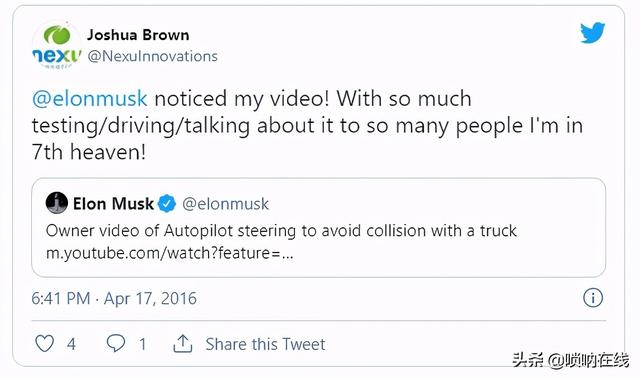Open the @NexuInnovations handle

(x=153, y=56)
